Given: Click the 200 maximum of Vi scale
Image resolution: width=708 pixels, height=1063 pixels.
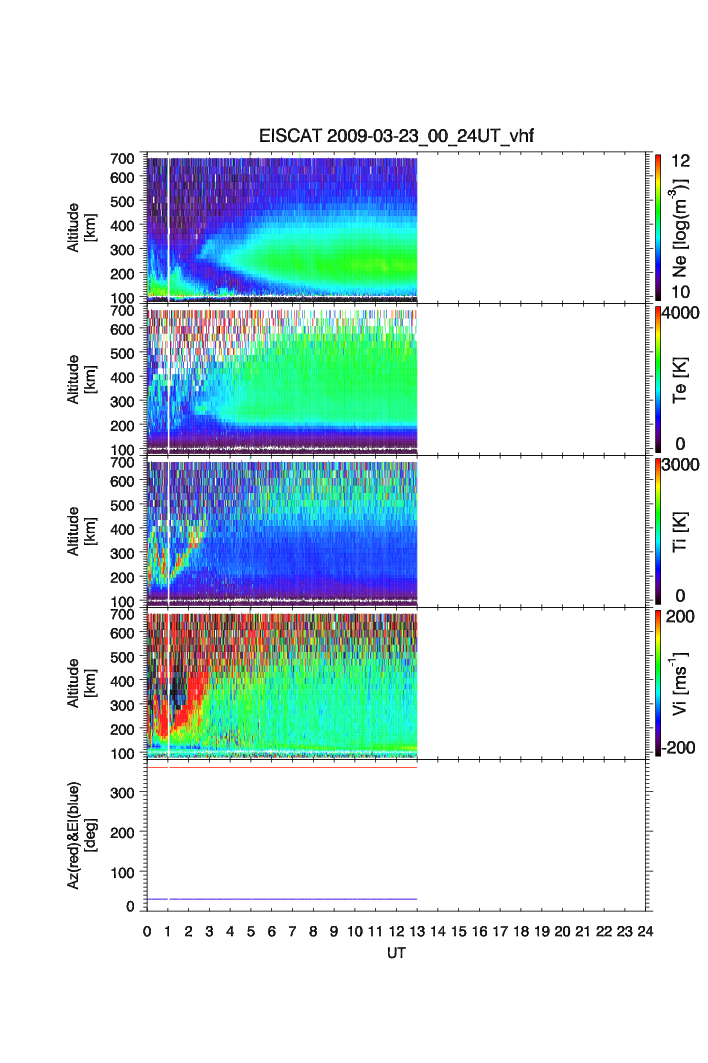Looking at the screenshot, I should click(x=680, y=616).
